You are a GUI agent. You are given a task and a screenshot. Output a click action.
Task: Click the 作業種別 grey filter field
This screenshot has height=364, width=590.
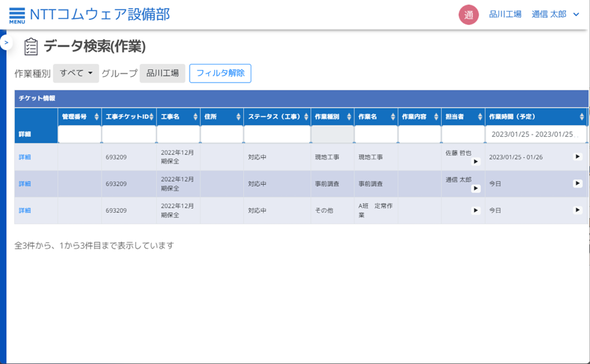click(333, 134)
